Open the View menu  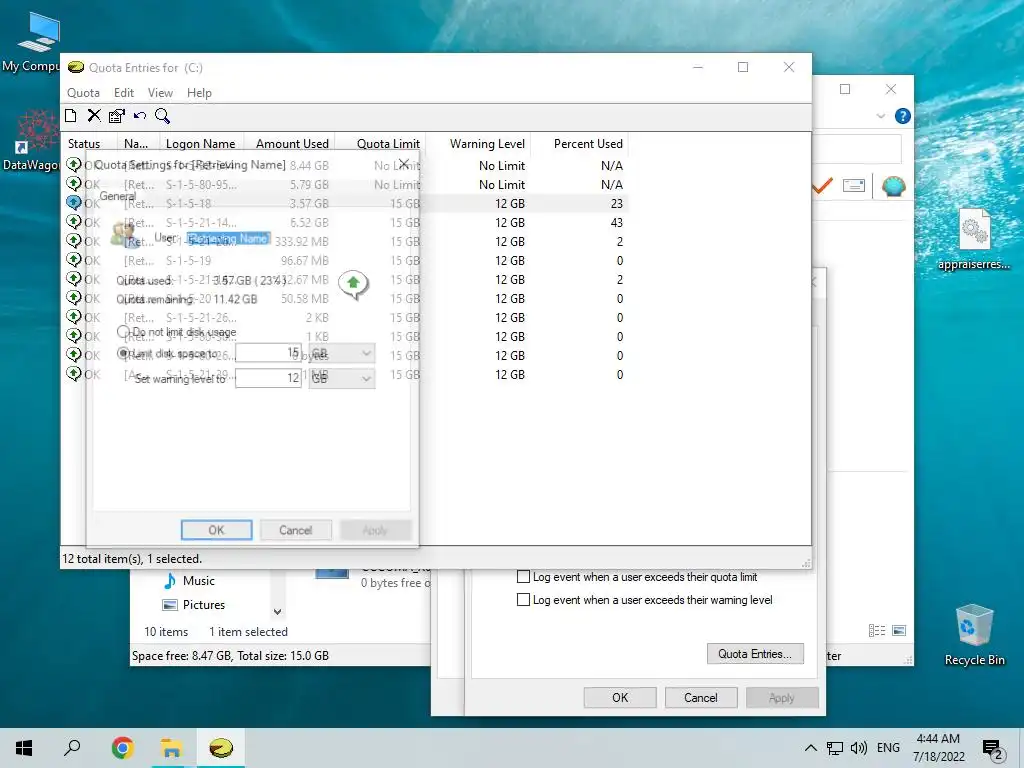[x=160, y=93]
